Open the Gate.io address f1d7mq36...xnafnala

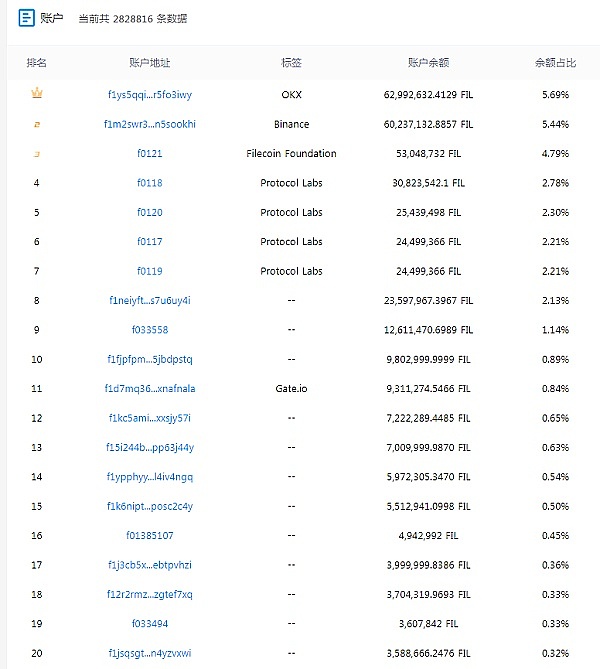tap(150, 388)
